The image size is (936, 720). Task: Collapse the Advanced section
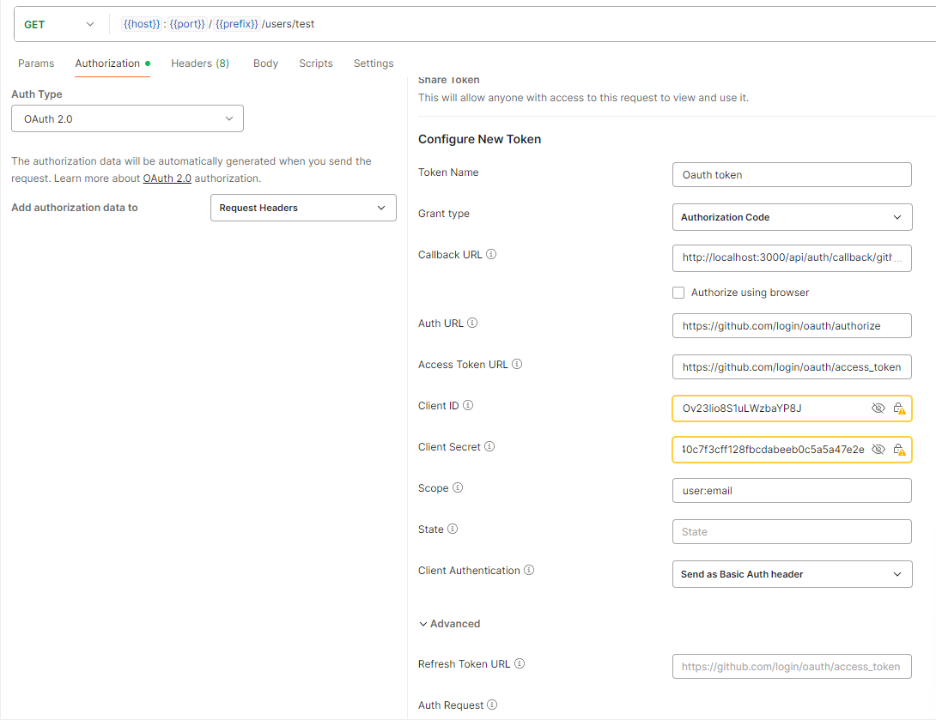pyautogui.click(x=449, y=624)
